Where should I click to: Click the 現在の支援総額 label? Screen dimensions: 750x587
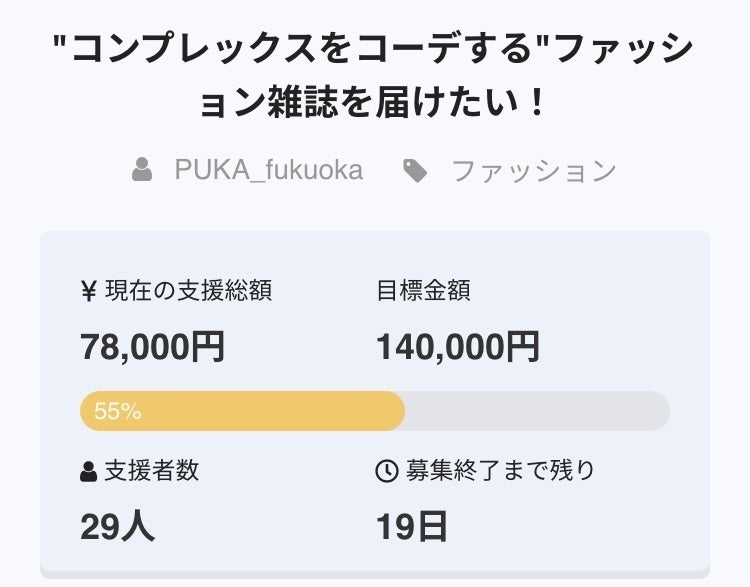pyautogui.click(x=188, y=291)
